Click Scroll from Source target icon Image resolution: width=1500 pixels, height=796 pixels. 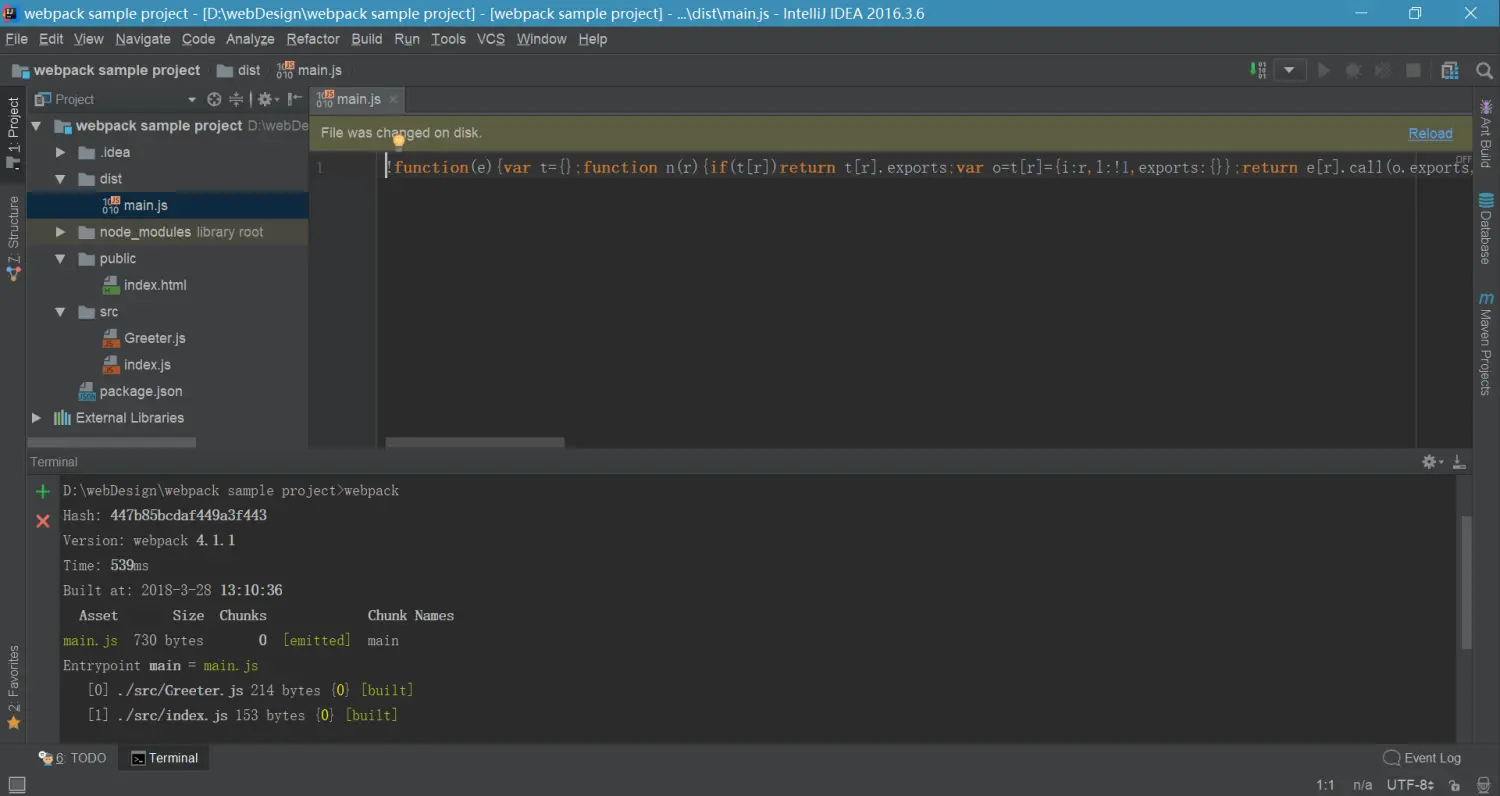point(214,99)
